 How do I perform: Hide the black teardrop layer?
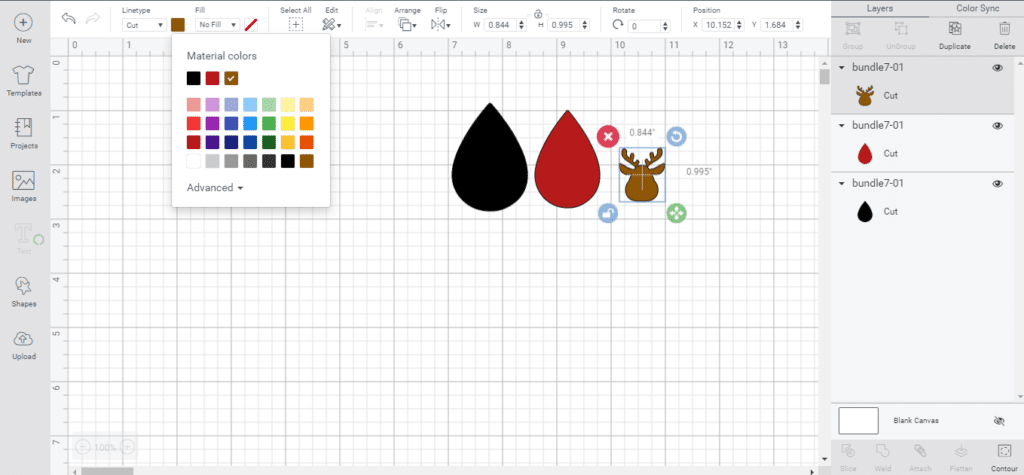click(997, 184)
